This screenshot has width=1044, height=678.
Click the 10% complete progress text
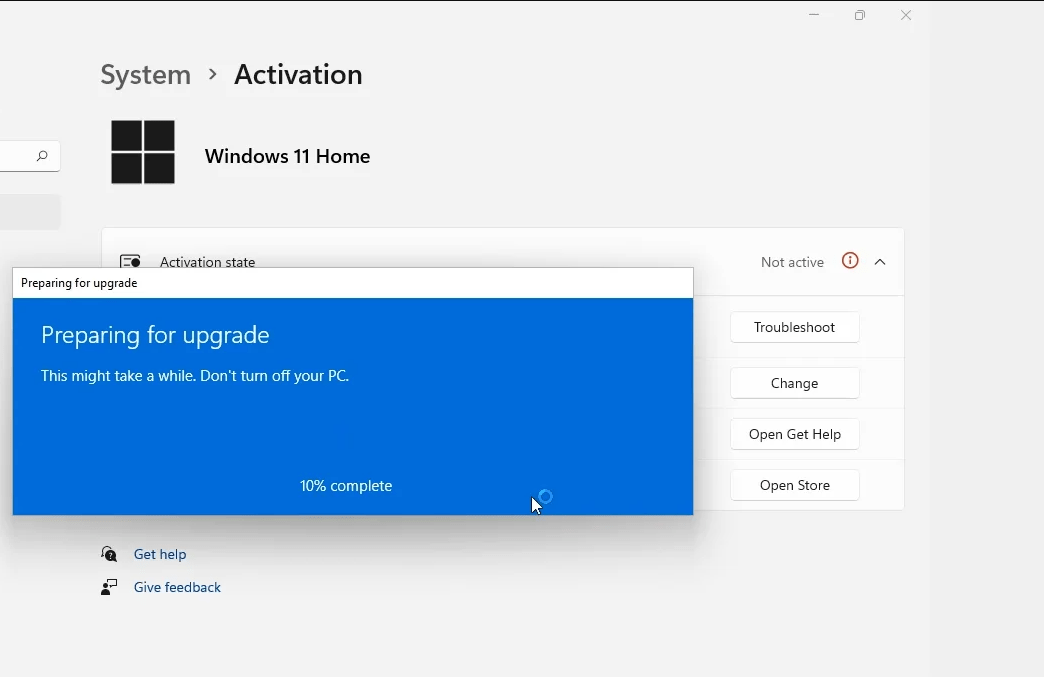coord(346,486)
